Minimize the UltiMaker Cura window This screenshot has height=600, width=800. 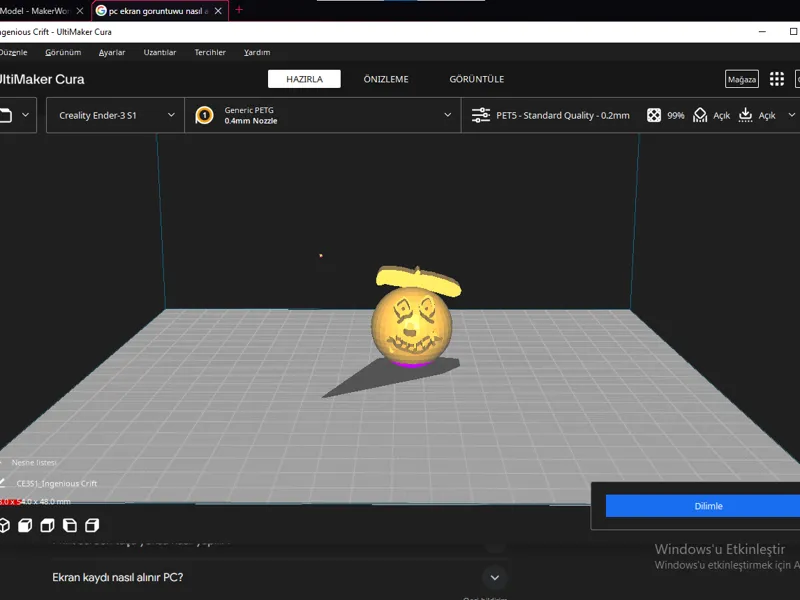tap(762, 32)
